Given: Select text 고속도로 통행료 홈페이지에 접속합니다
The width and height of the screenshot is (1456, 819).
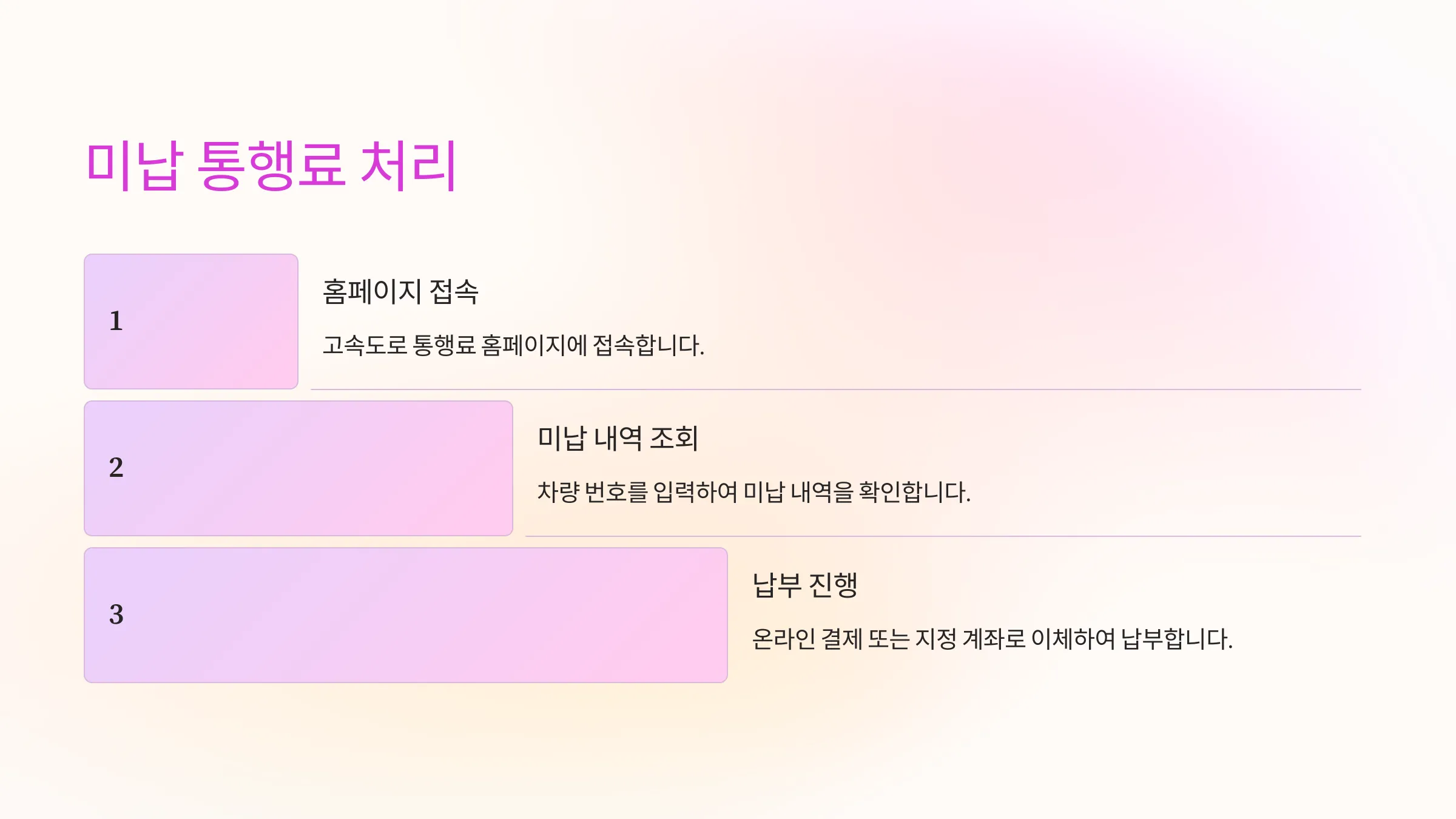Looking at the screenshot, I should pyautogui.click(x=513, y=345).
